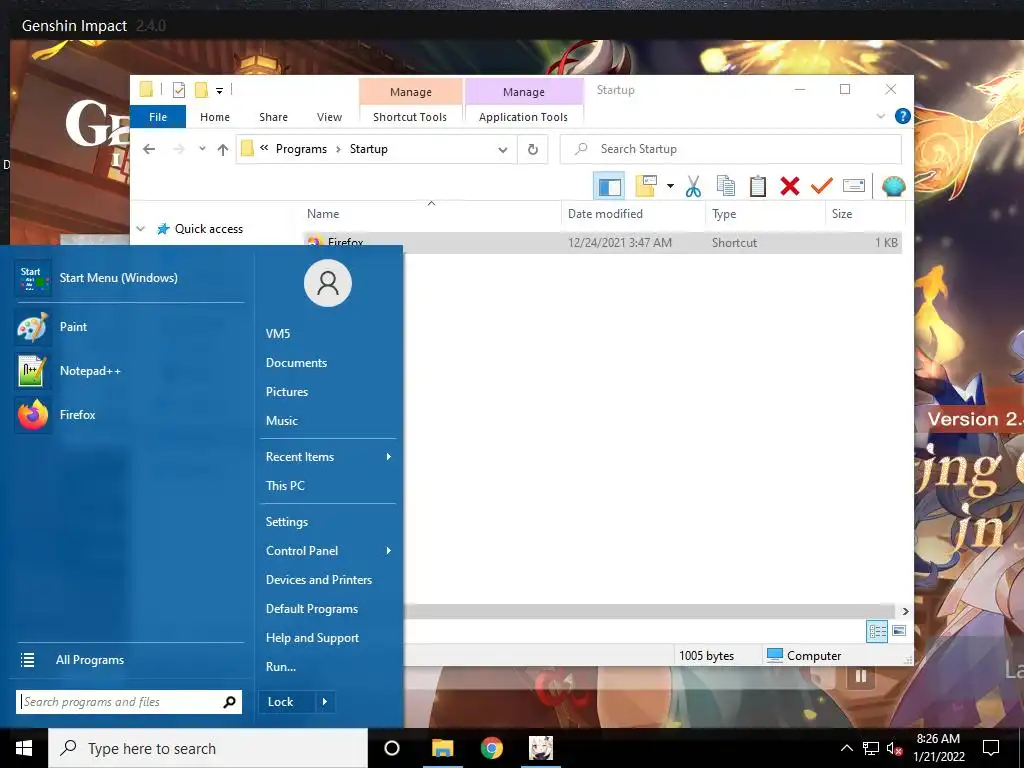Click the Cortana circle taskbar icon
The height and width of the screenshot is (768, 1024).
click(391, 748)
